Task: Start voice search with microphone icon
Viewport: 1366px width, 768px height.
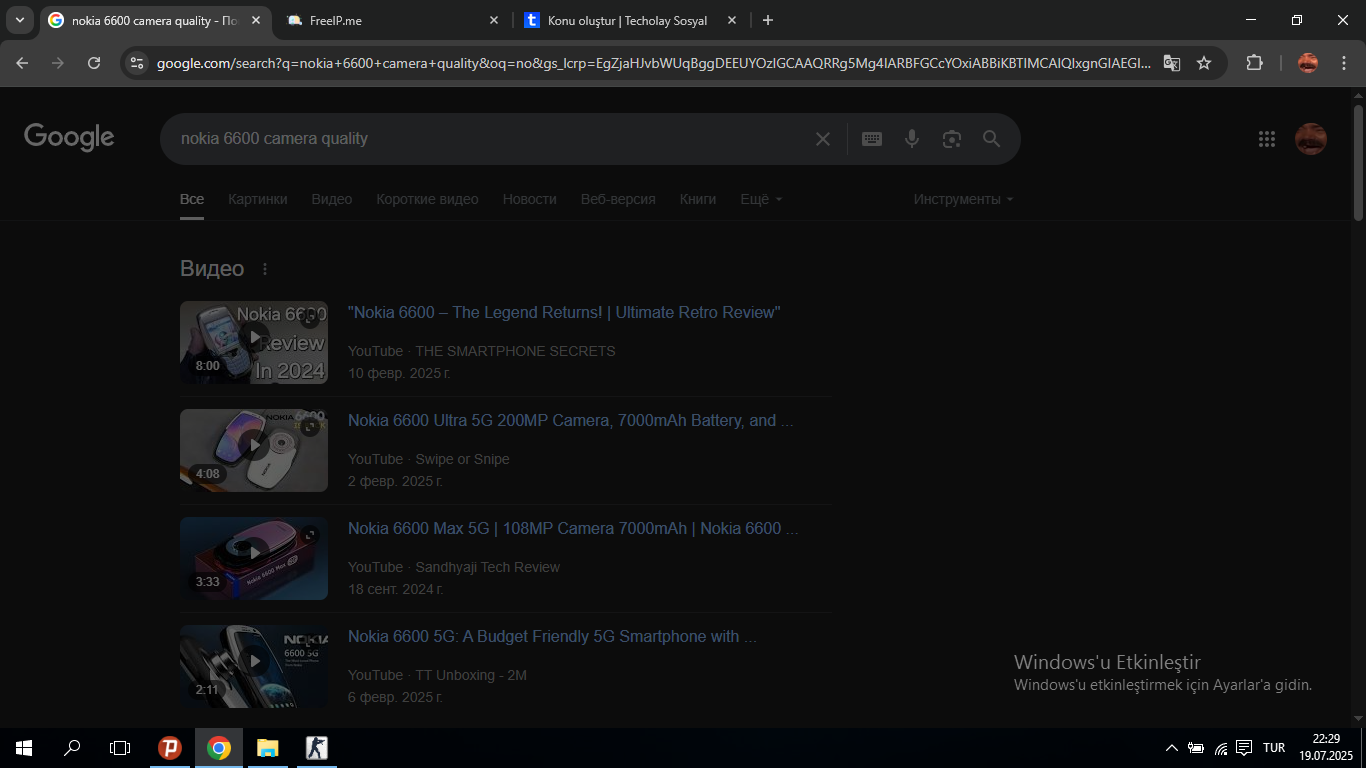Action: [x=912, y=139]
